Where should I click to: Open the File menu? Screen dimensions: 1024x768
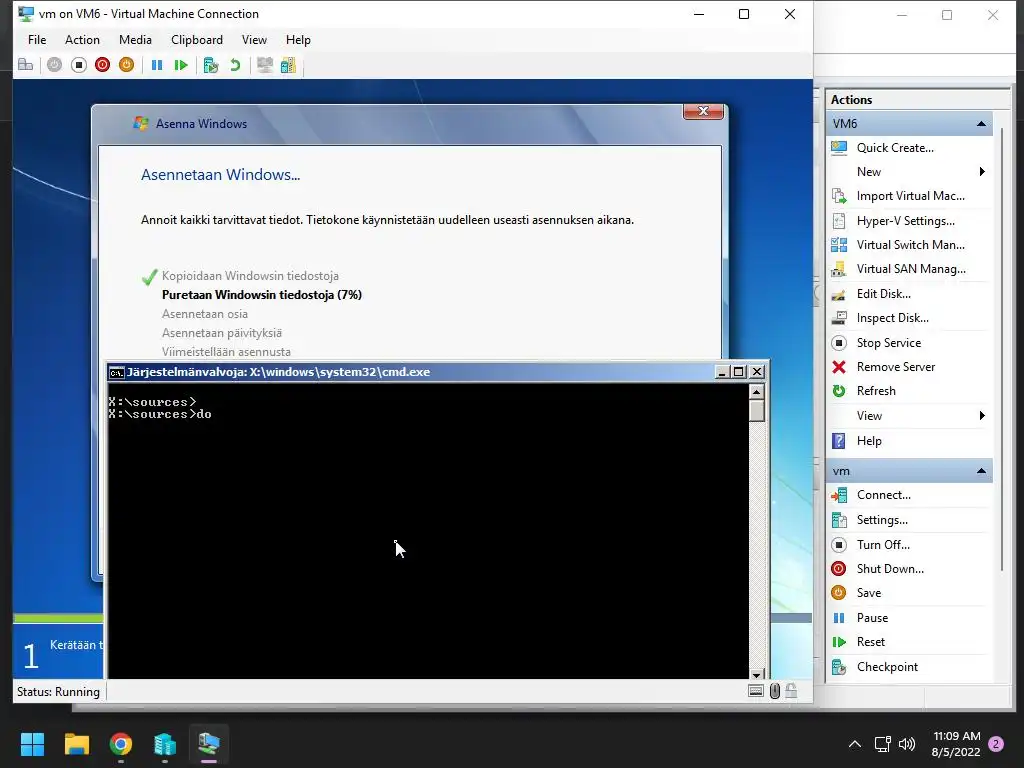tap(37, 40)
